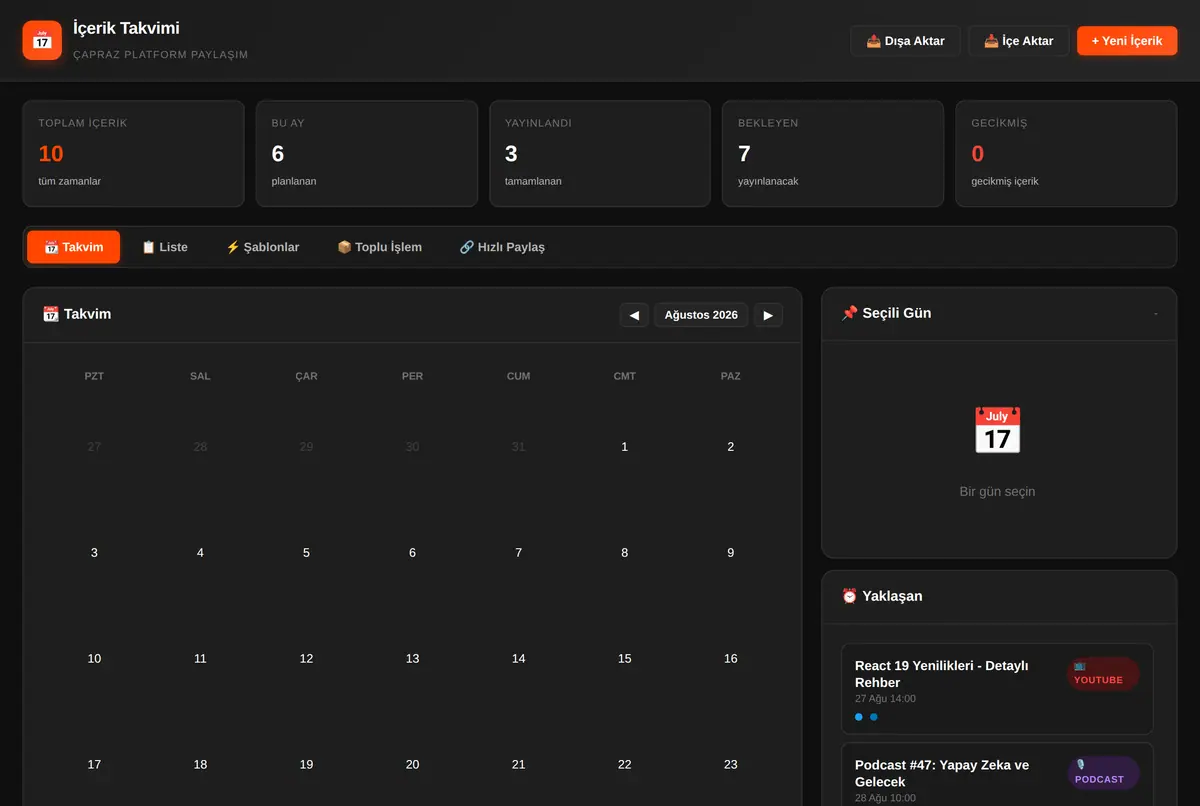The height and width of the screenshot is (806, 1200).
Task: Select the Toplam İçerik stat card
Action: coord(133,154)
